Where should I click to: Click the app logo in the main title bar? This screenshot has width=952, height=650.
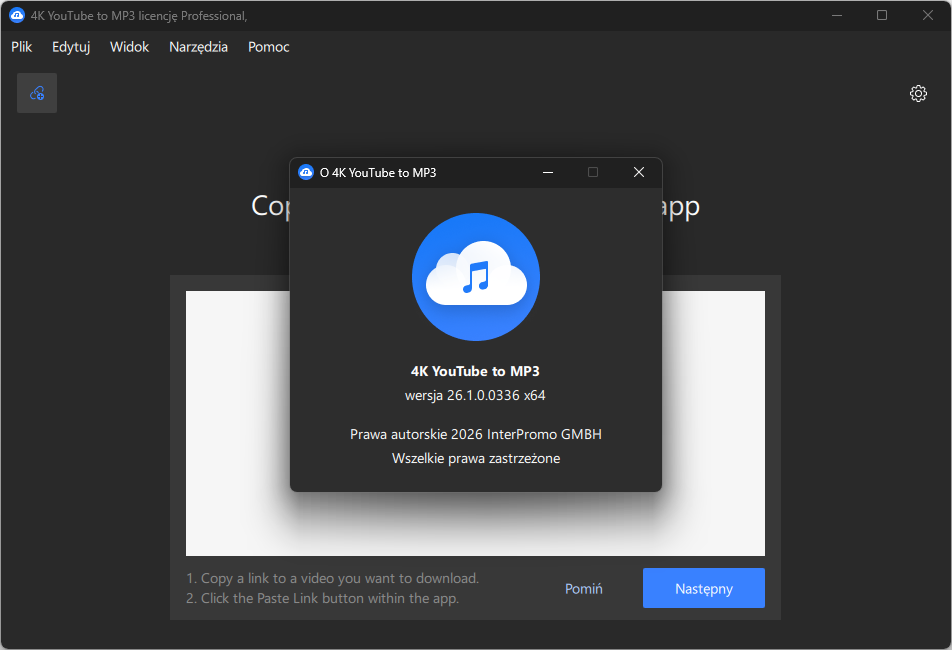coord(17,16)
